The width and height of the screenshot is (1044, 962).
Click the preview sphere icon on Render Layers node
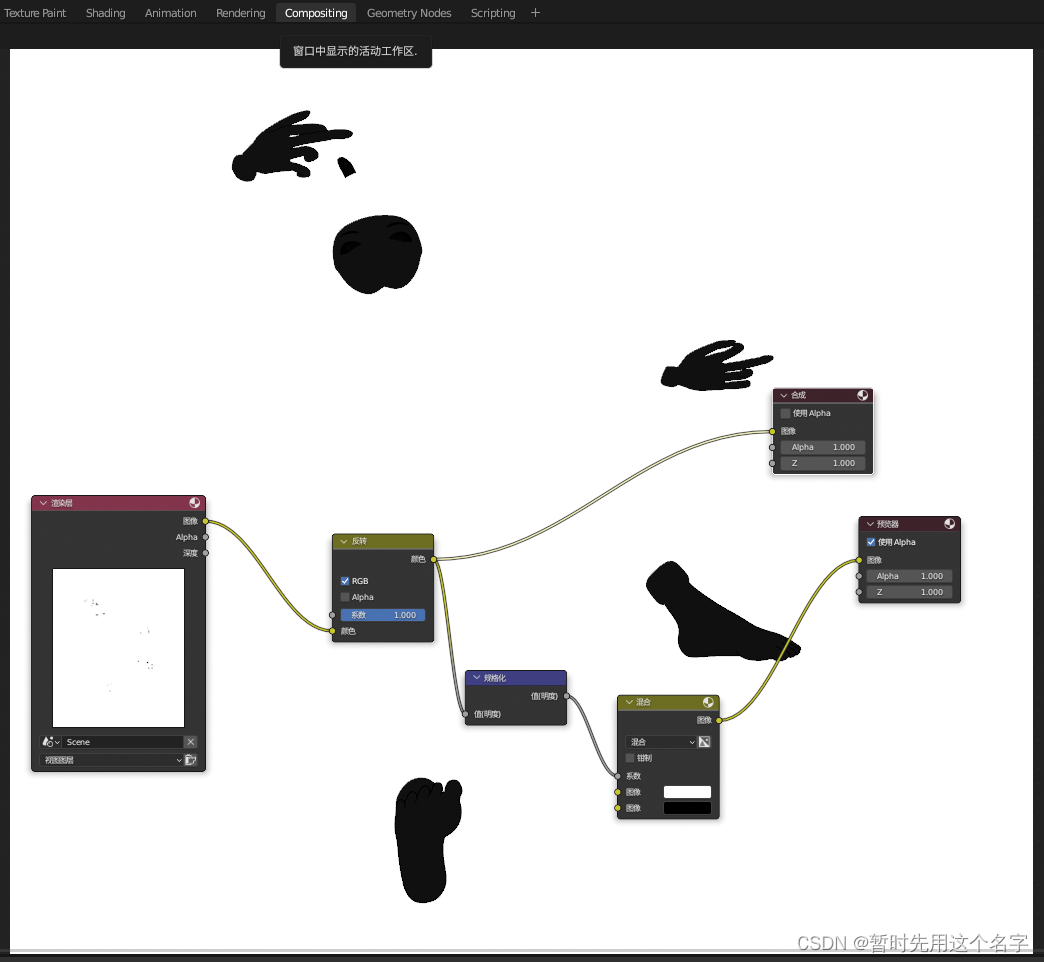click(194, 503)
